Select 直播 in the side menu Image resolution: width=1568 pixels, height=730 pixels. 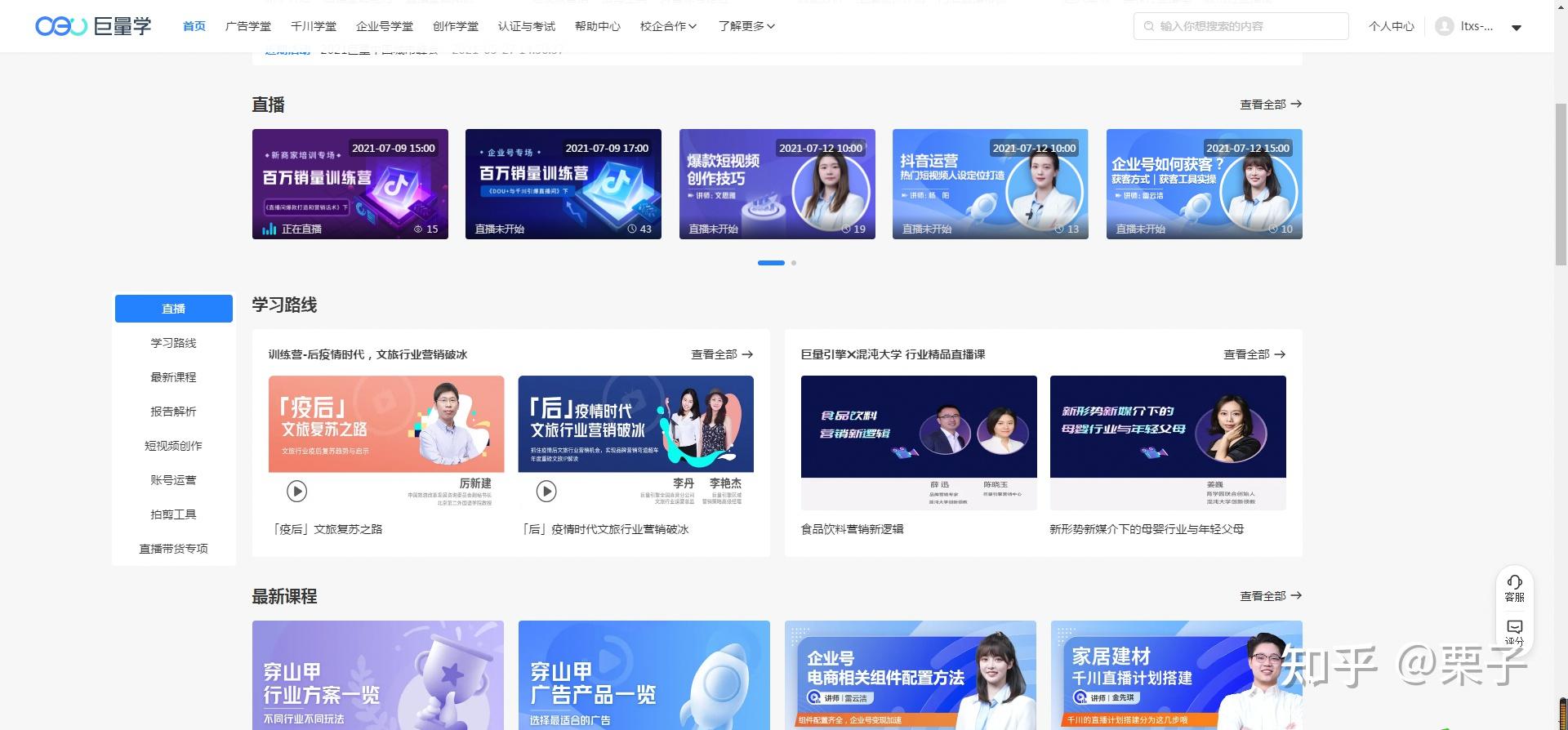click(x=174, y=309)
